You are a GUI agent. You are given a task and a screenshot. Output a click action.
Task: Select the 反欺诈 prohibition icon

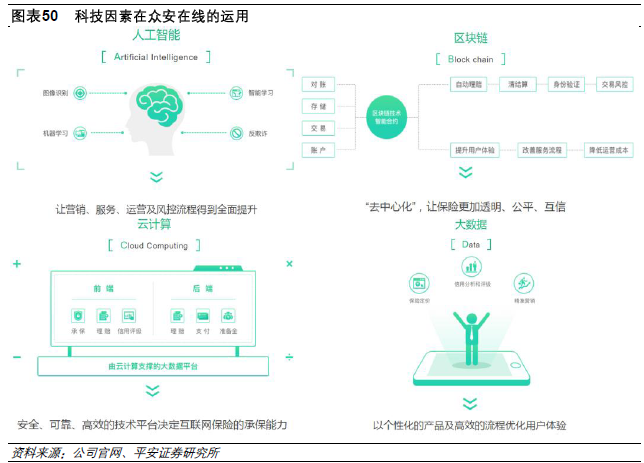click(x=237, y=133)
